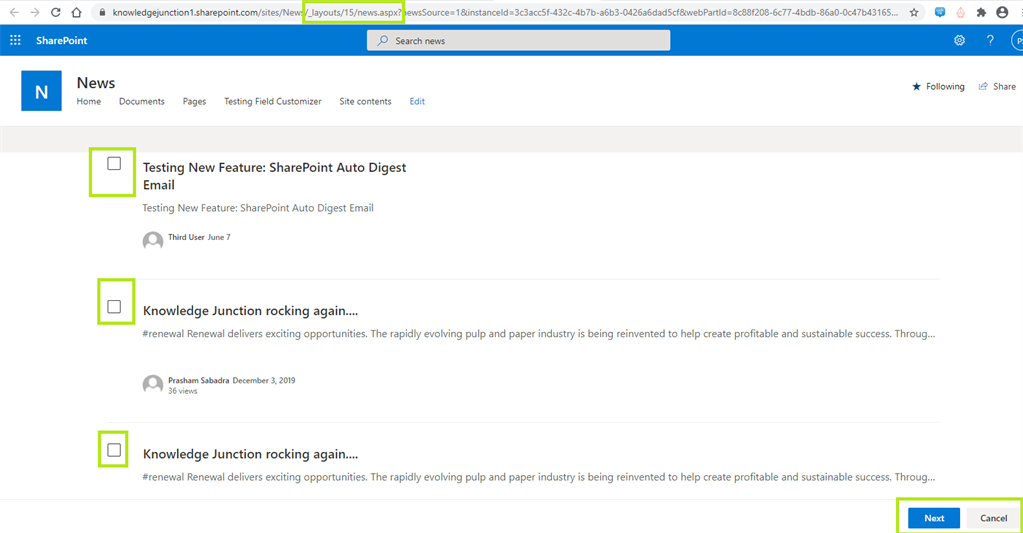The width and height of the screenshot is (1023, 533).
Task: Click the 36 views text
Action: 183,391
